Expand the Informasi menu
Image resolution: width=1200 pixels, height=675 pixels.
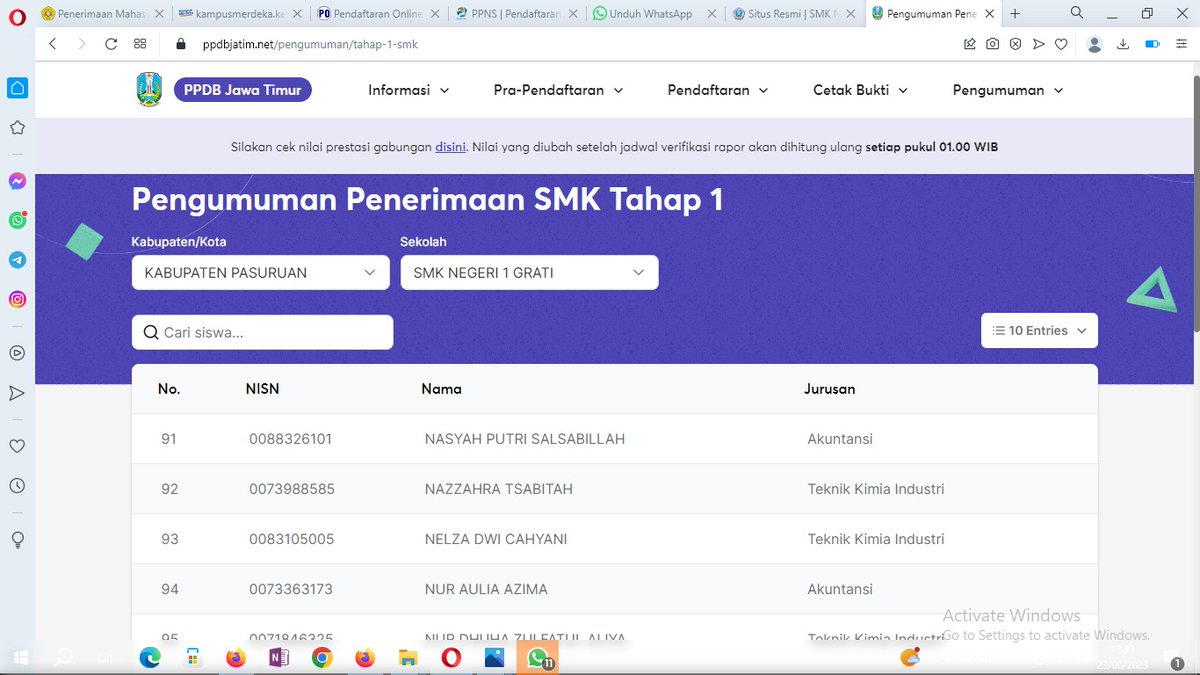click(409, 90)
